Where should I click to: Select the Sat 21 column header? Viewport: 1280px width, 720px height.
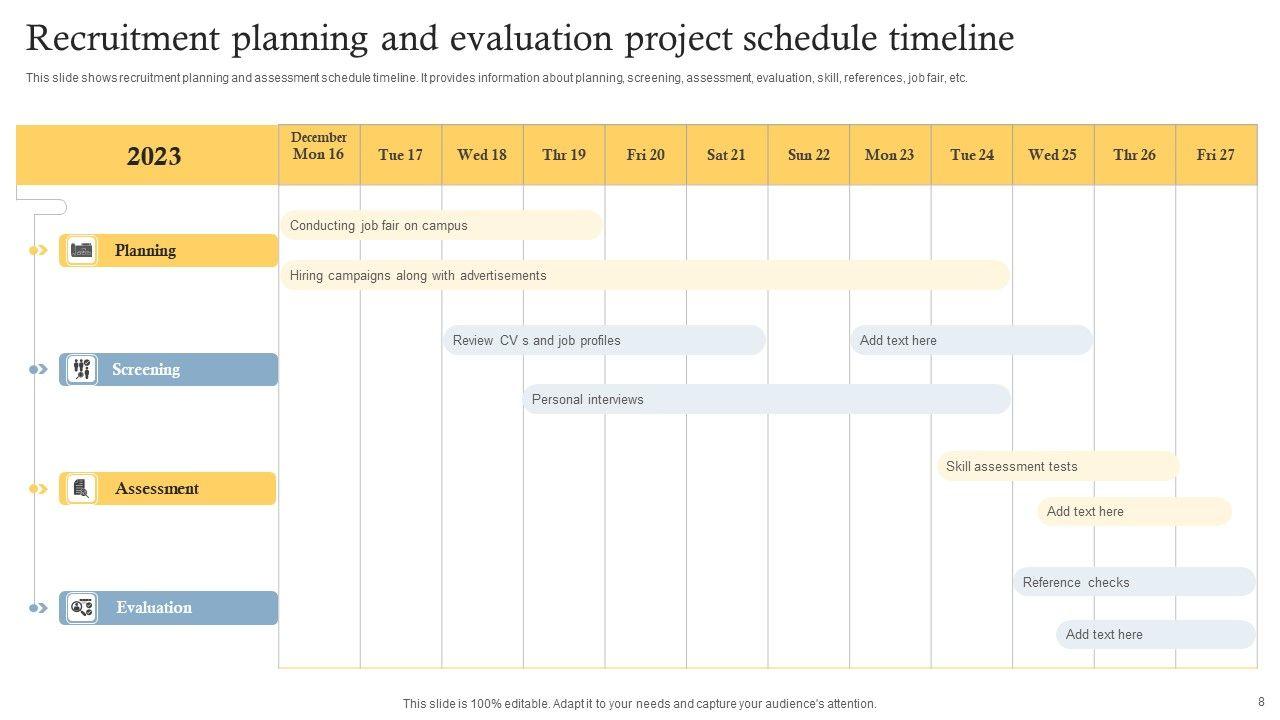click(x=727, y=155)
